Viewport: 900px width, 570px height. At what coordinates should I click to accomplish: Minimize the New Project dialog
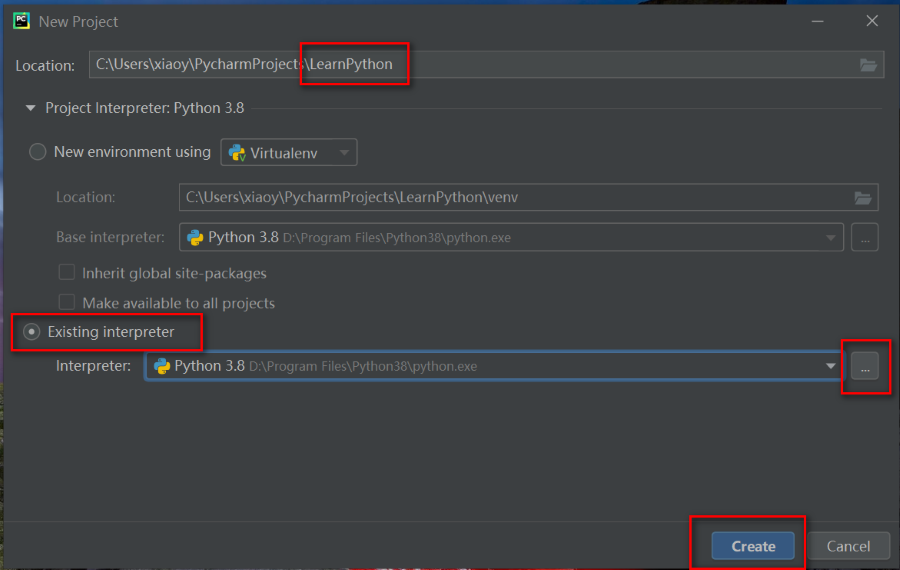click(x=817, y=21)
